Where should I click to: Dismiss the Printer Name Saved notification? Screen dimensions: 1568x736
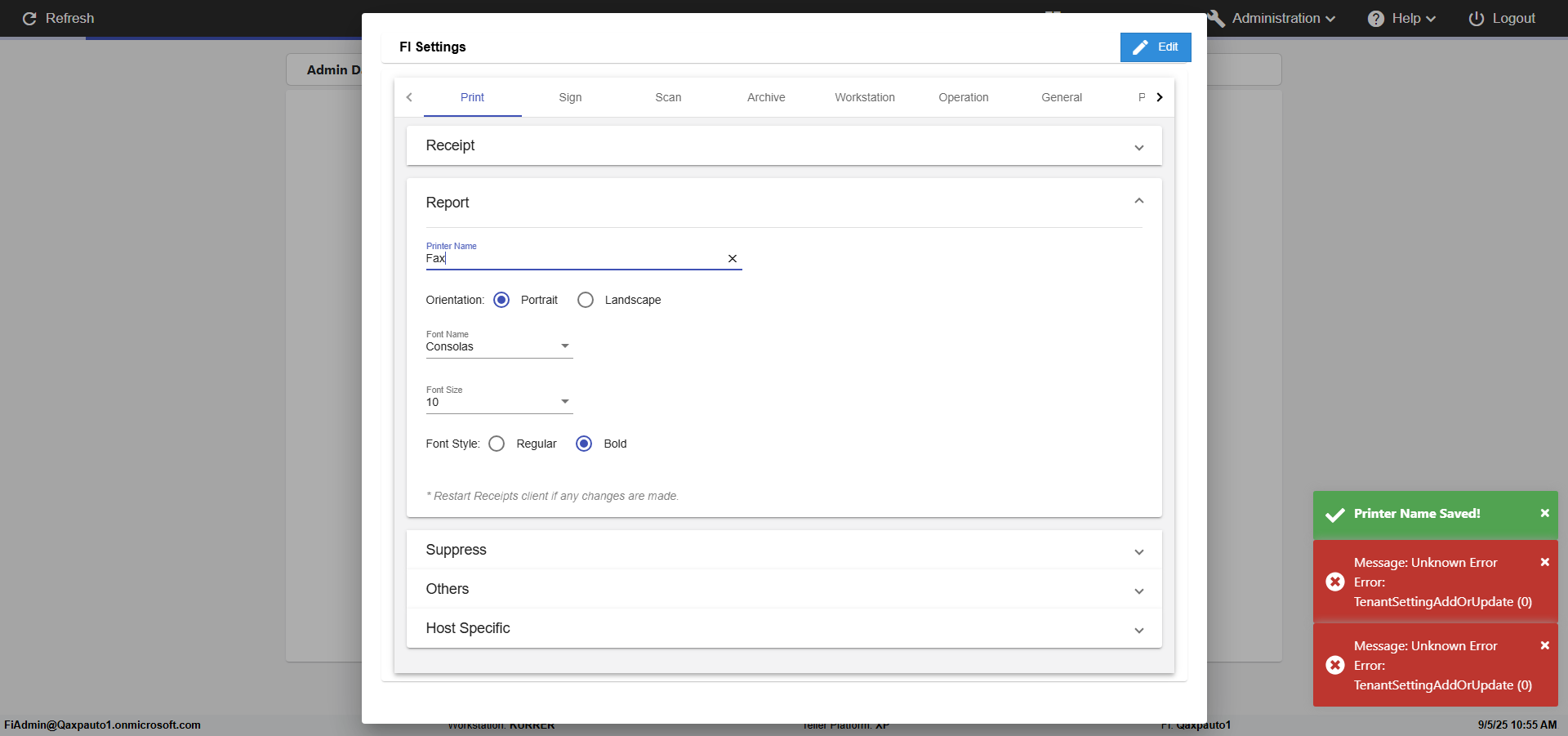pos(1544,513)
